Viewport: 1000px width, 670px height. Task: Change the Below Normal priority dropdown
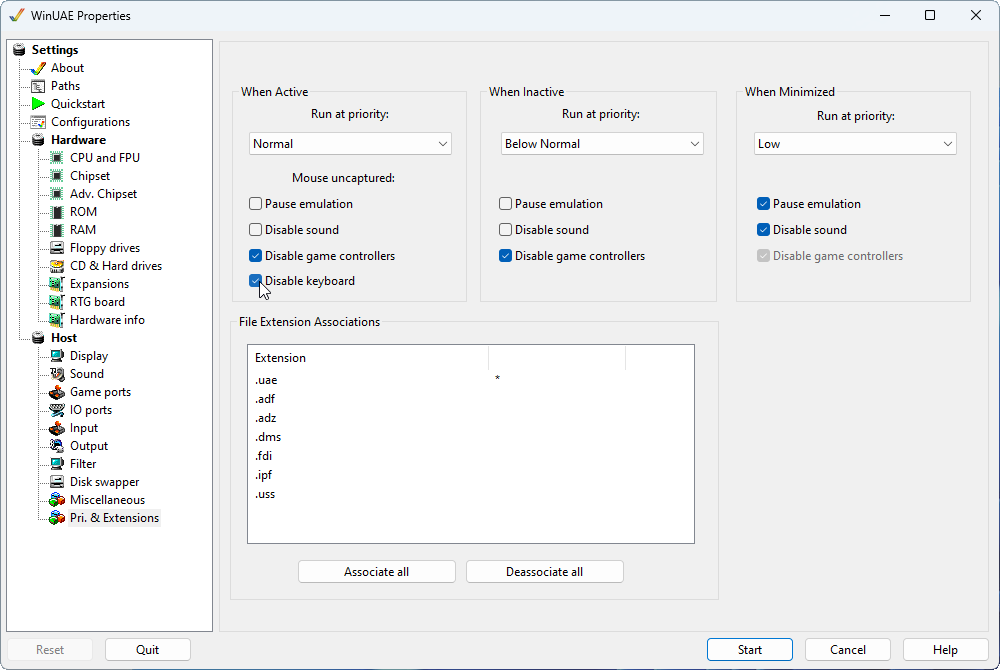tap(601, 143)
